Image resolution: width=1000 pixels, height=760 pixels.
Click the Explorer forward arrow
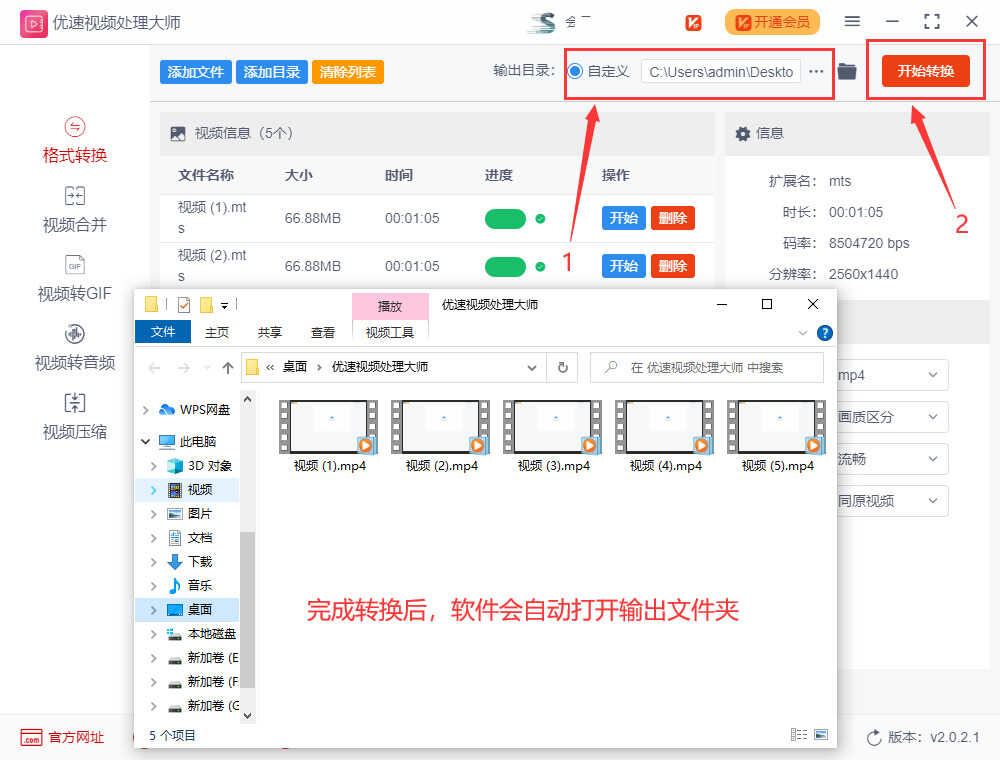pos(184,367)
